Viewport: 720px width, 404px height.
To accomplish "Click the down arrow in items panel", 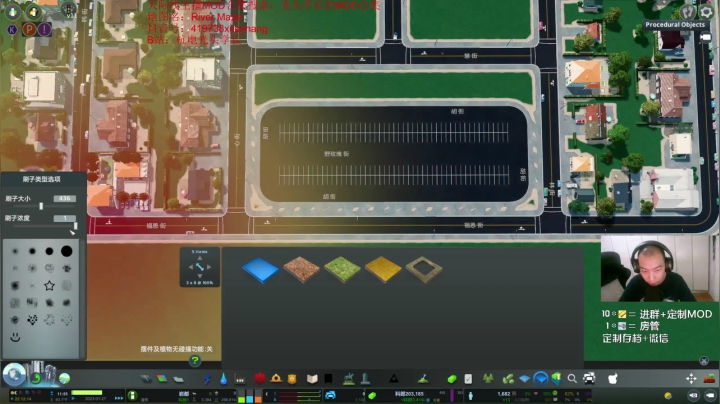I will (x=199, y=275).
